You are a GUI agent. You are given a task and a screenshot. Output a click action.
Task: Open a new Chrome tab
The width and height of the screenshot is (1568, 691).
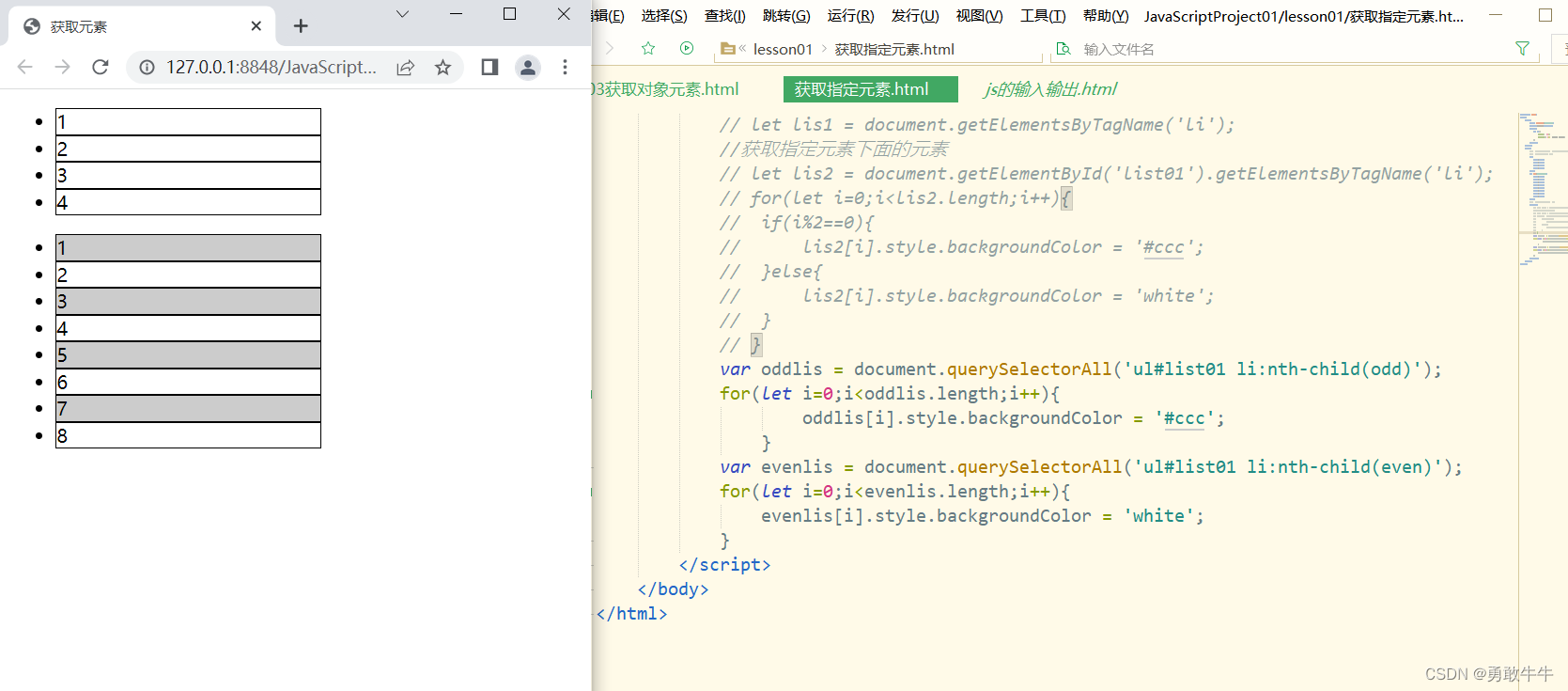coord(301,26)
